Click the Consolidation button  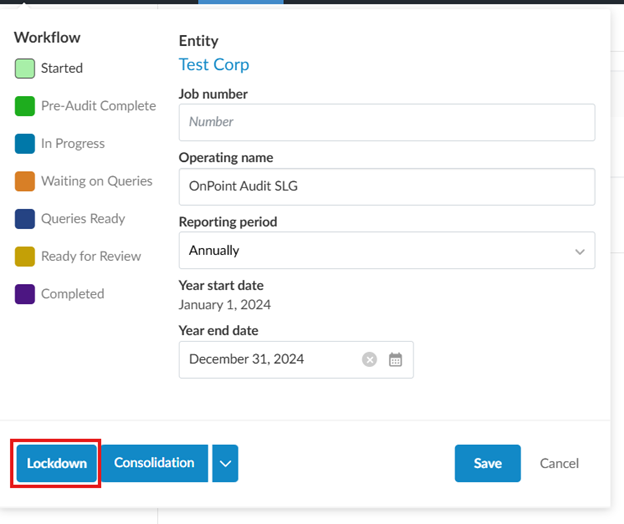pos(154,463)
